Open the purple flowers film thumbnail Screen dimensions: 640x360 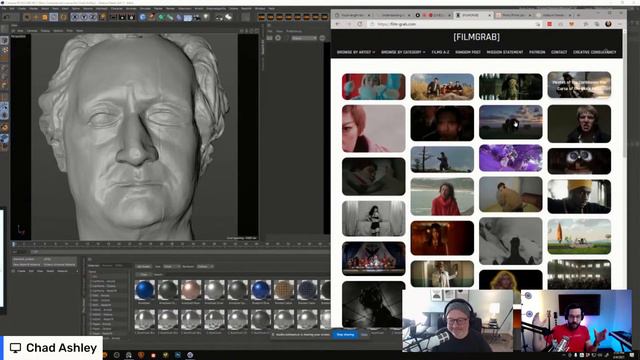click(x=511, y=158)
